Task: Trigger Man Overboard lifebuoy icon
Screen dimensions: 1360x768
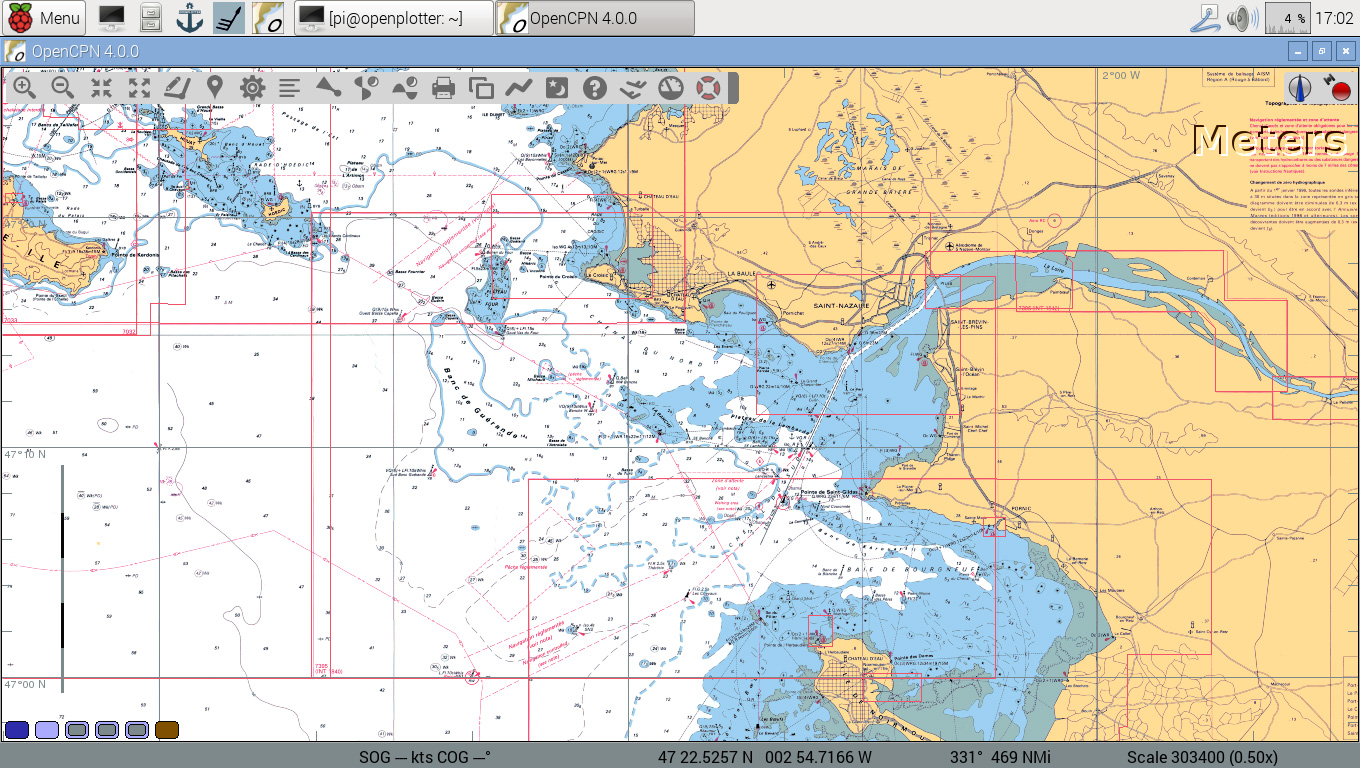Action: (x=708, y=88)
